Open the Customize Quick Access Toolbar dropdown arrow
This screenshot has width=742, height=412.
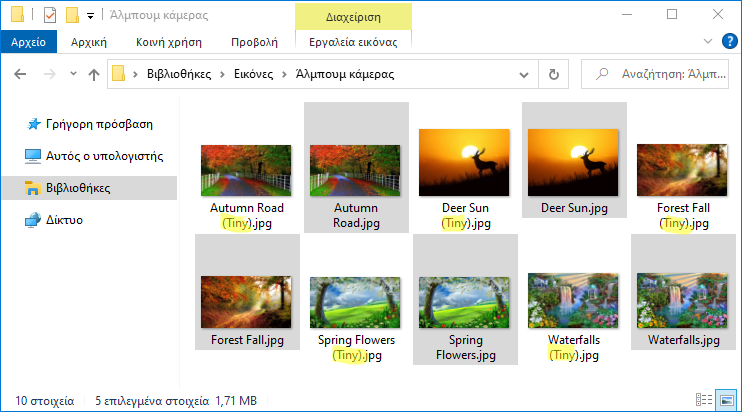click(90, 16)
